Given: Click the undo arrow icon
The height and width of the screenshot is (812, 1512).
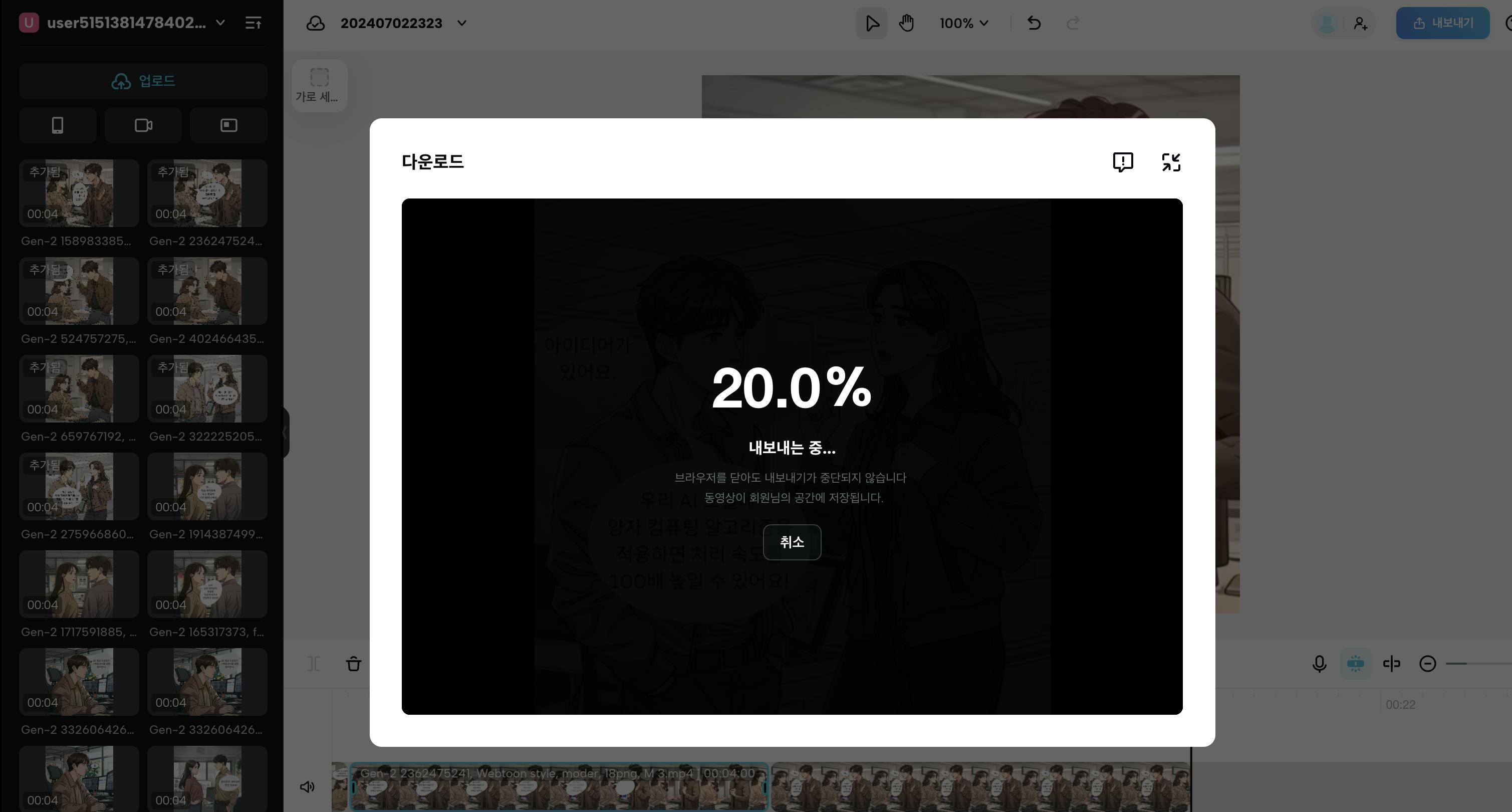Looking at the screenshot, I should (1034, 24).
